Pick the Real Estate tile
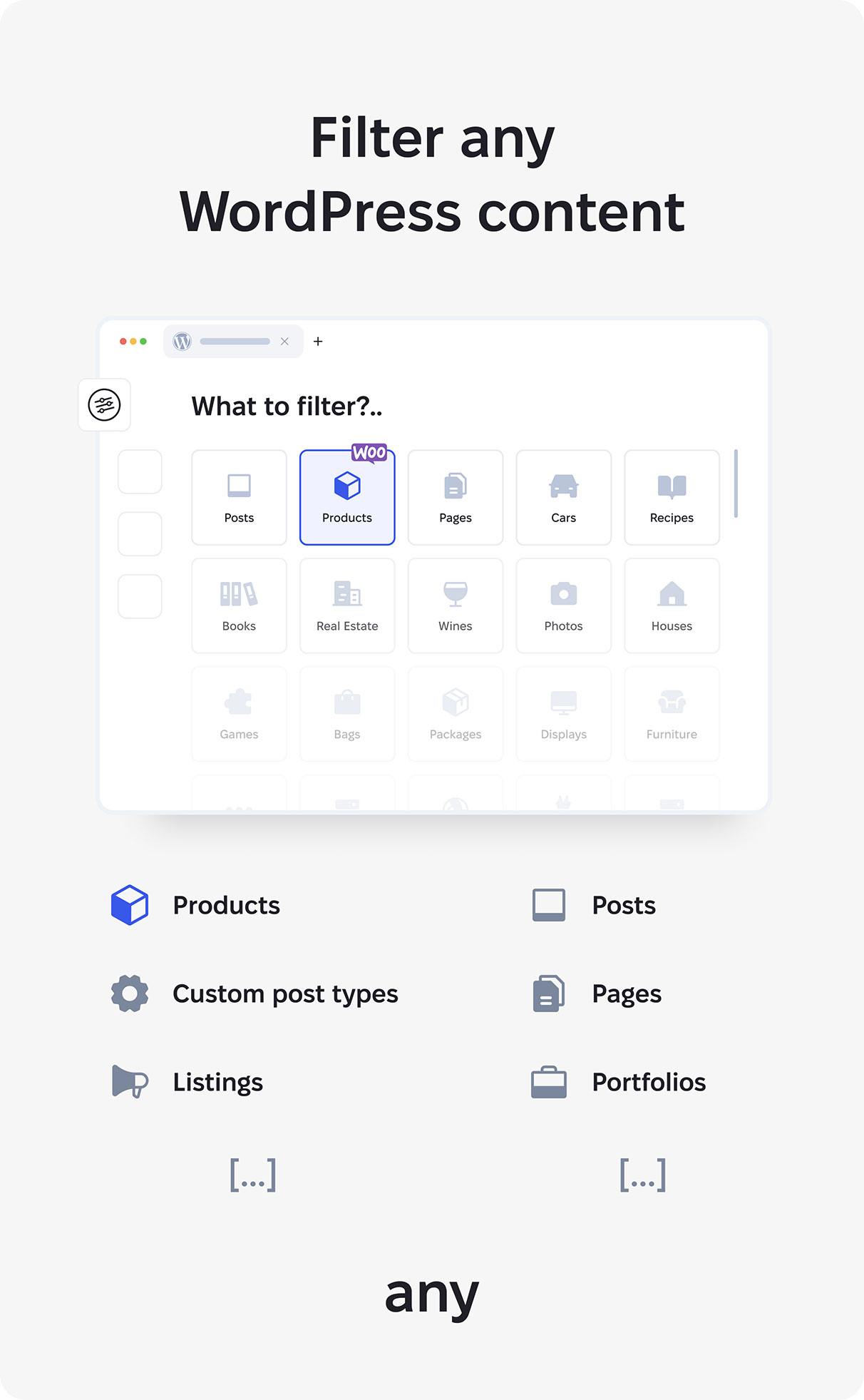 click(347, 606)
